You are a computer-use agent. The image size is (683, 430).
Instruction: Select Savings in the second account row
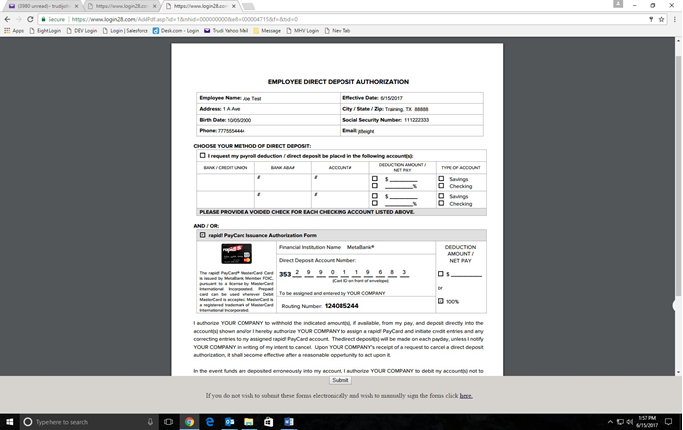pyautogui.click(x=441, y=196)
